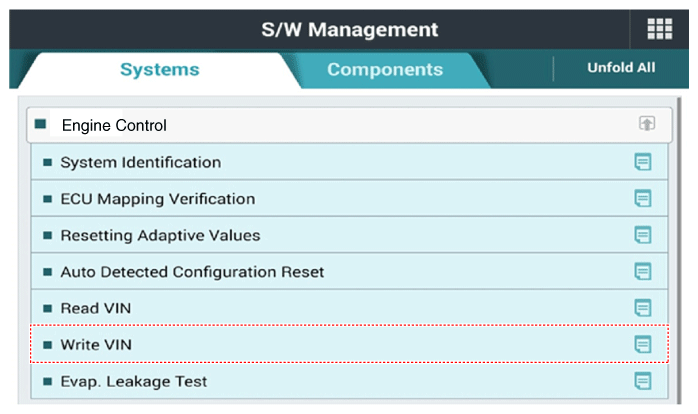Click note icon for Auto Detected Configuration Reset
Image resolution: width=698 pixels, height=414 pixels.
click(643, 272)
